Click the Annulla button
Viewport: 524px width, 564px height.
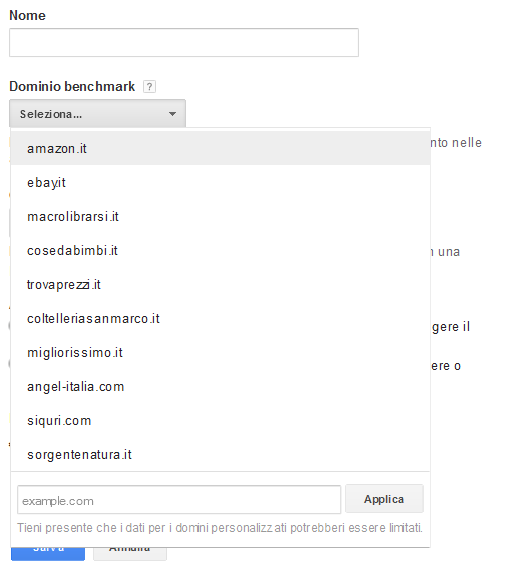tap(130, 554)
